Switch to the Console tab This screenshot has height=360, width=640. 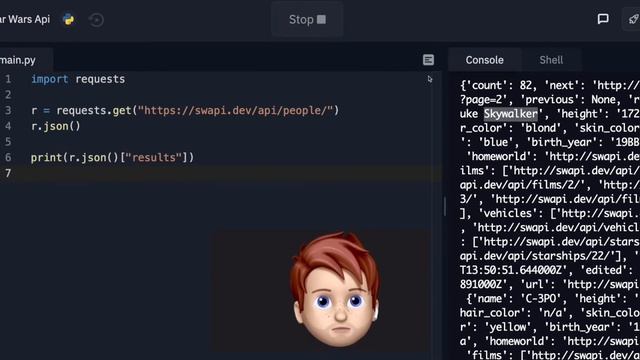tap(484, 60)
